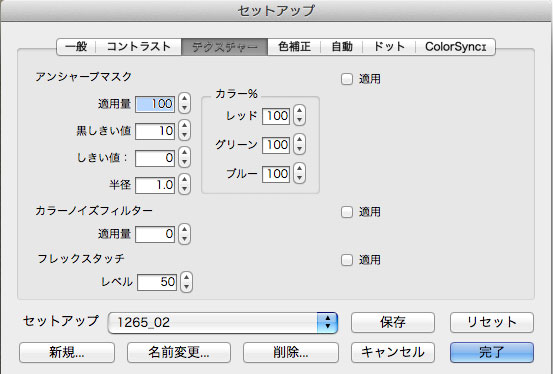Click the 黒しきい値 input field
The image size is (553, 374).
point(155,131)
